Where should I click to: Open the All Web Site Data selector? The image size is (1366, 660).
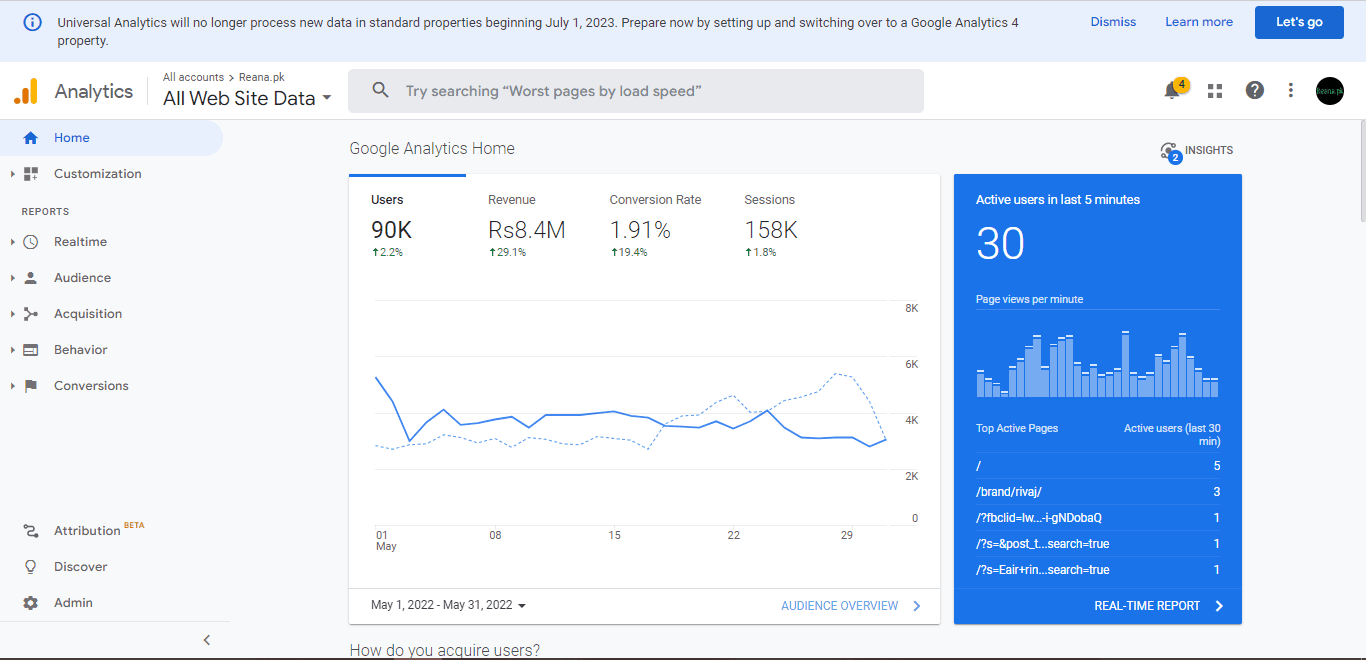(x=247, y=98)
